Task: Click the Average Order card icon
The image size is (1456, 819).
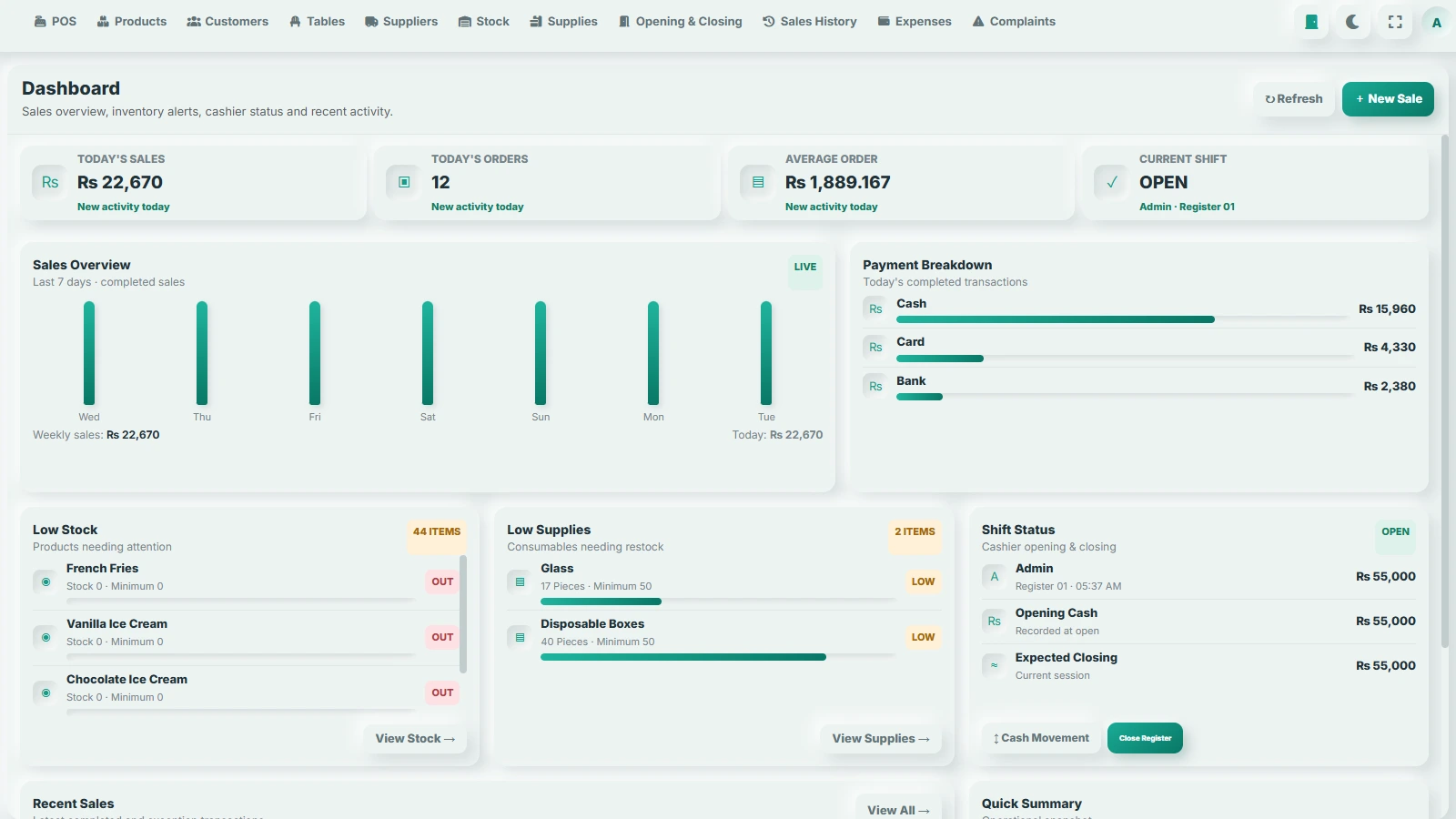Action: [x=758, y=182]
